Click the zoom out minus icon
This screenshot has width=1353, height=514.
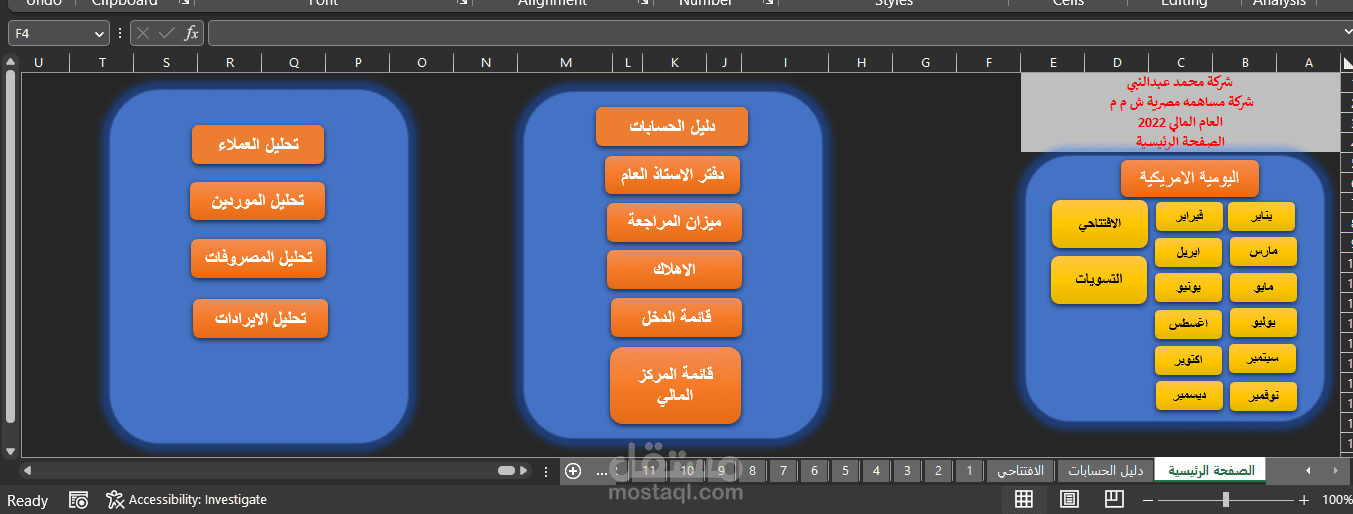(x=1149, y=500)
